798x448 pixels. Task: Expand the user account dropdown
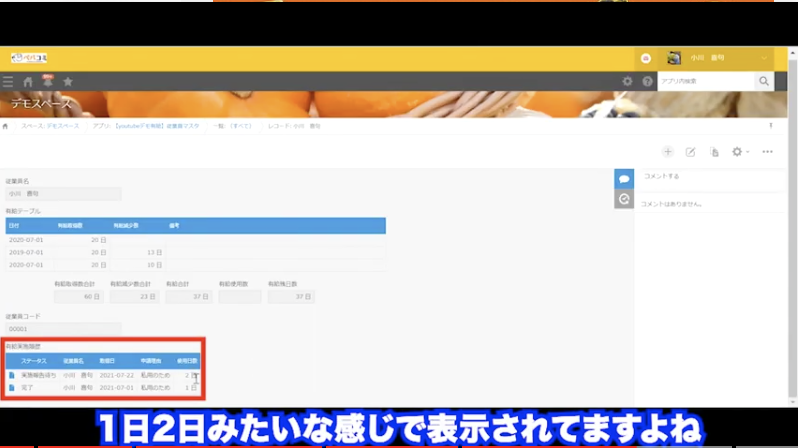click(764, 58)
